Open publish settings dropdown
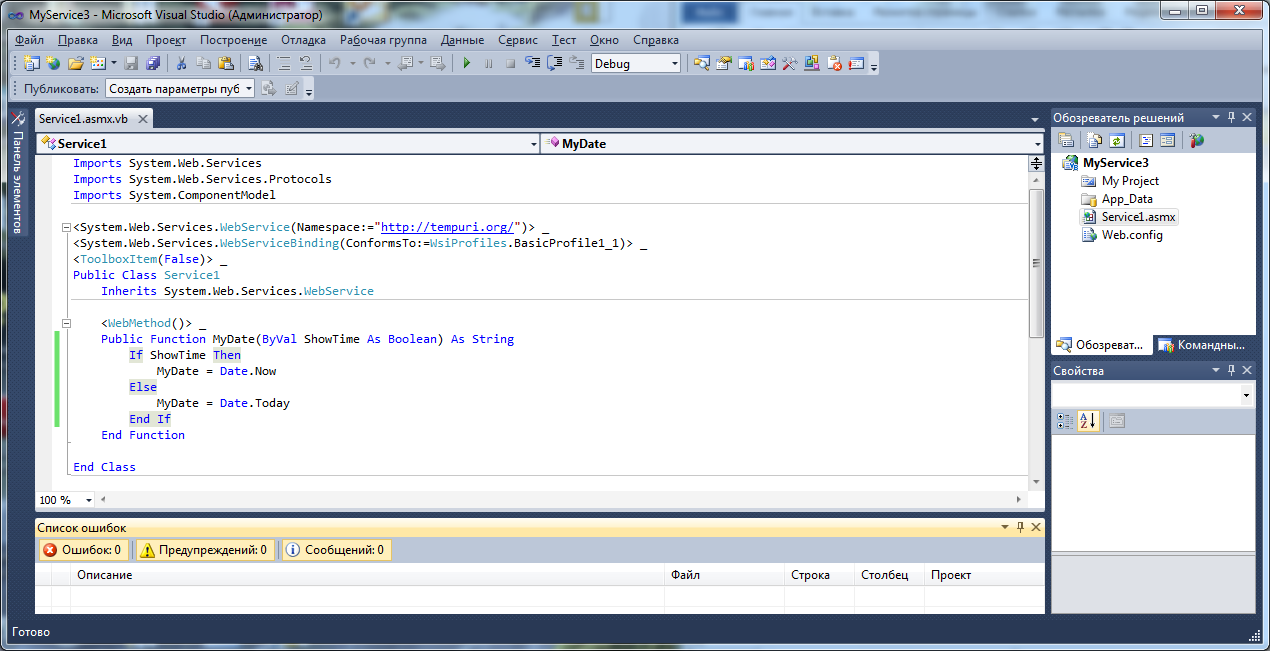Image resolution: width=1270 pixels, height=651 pixels. pyautogui.click(x=248, y=88)
